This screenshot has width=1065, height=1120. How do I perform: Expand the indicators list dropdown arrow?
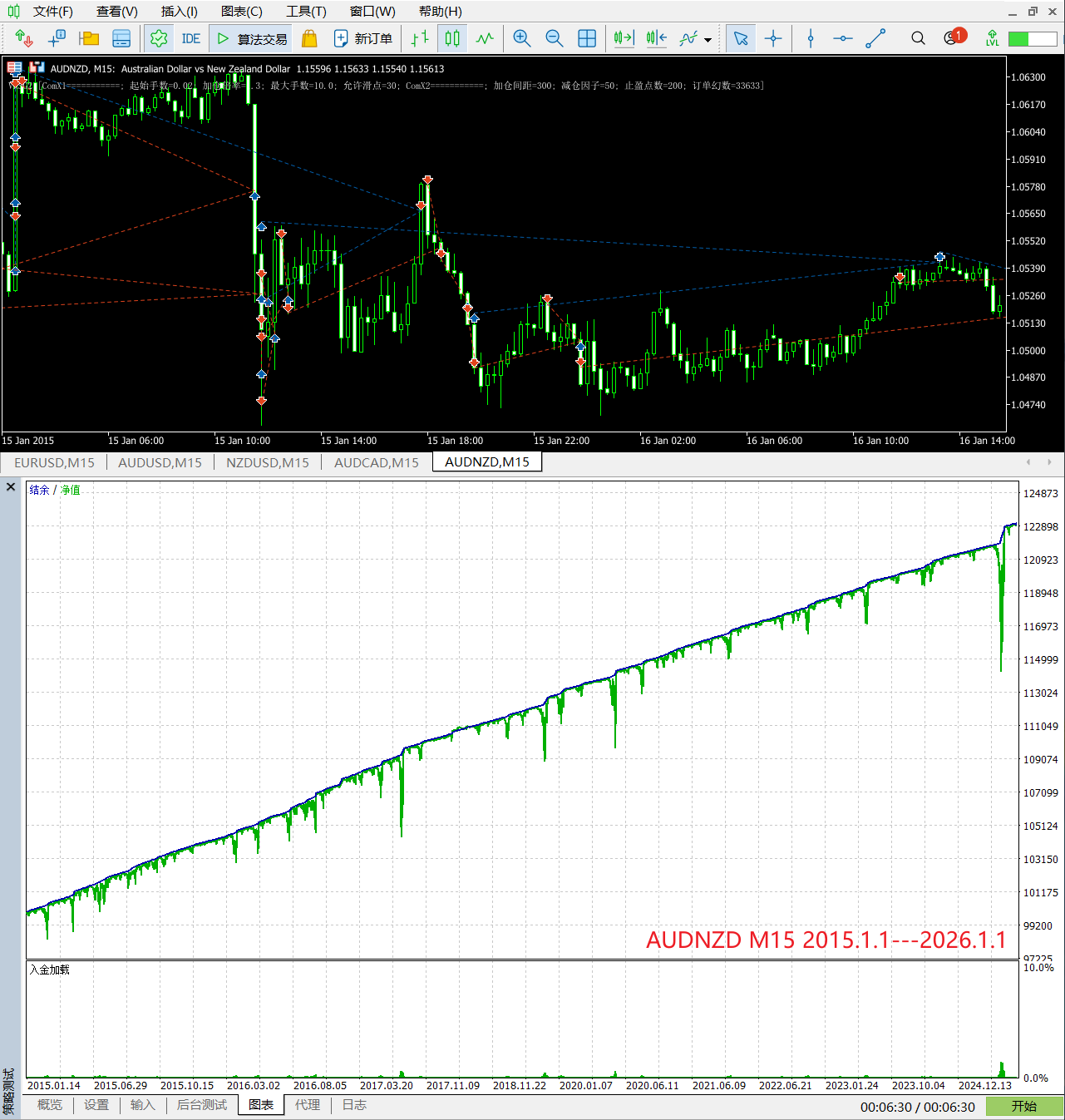coord(708,39)
